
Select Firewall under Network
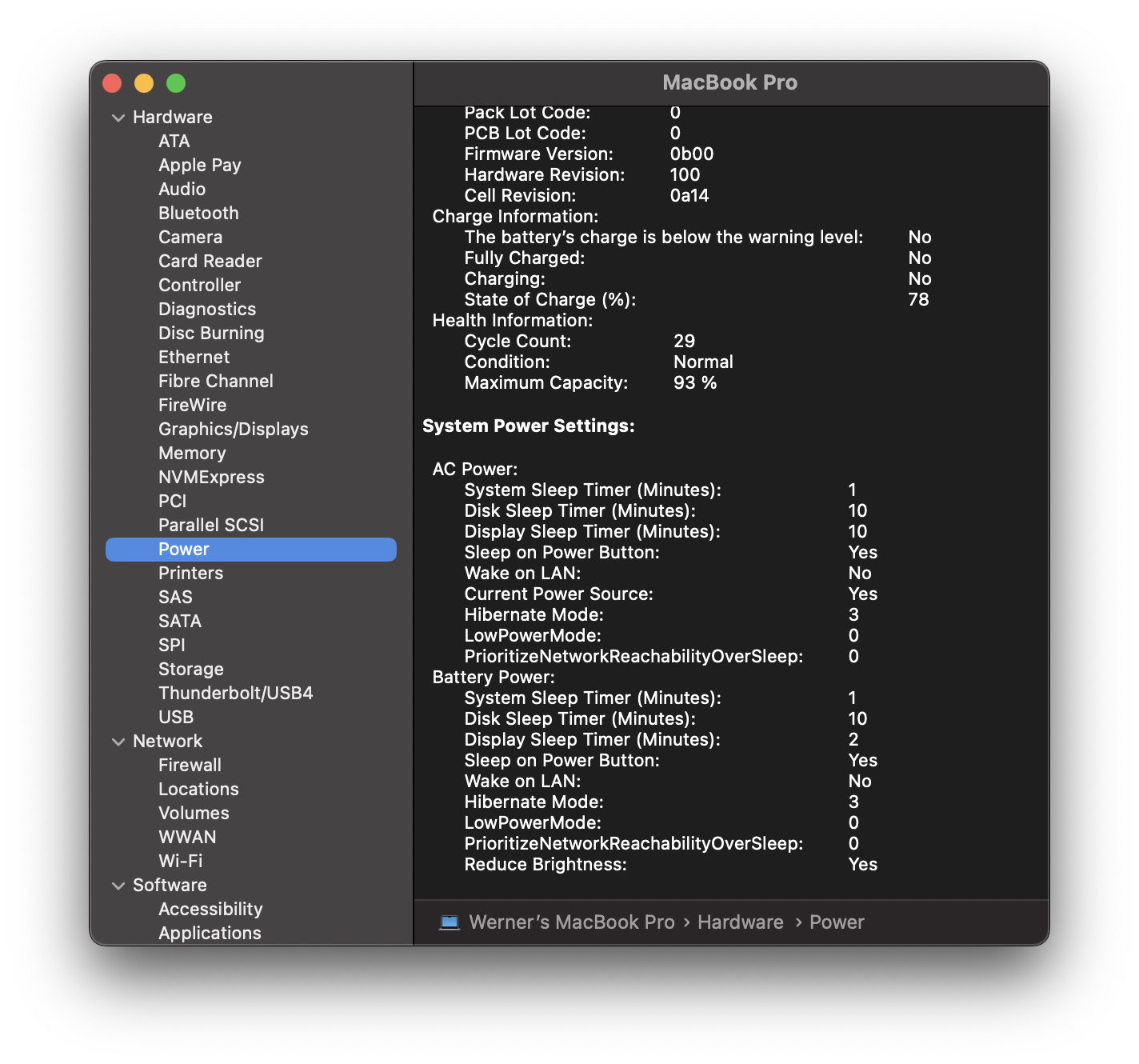click(x=190, y=765)
